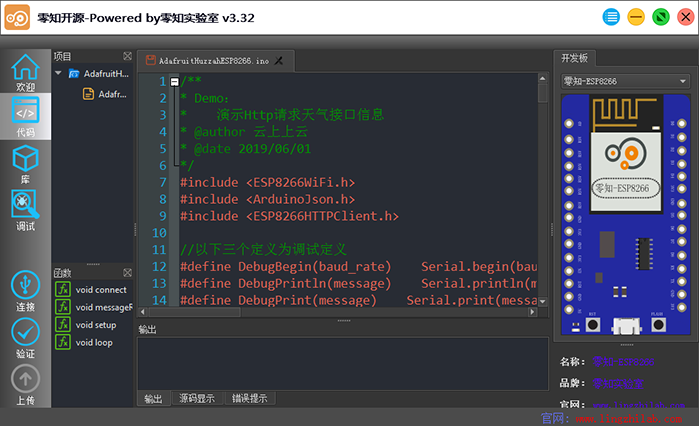The image size is (699, 426).
Task: Jump to void setup function
Action: point(96,325)
